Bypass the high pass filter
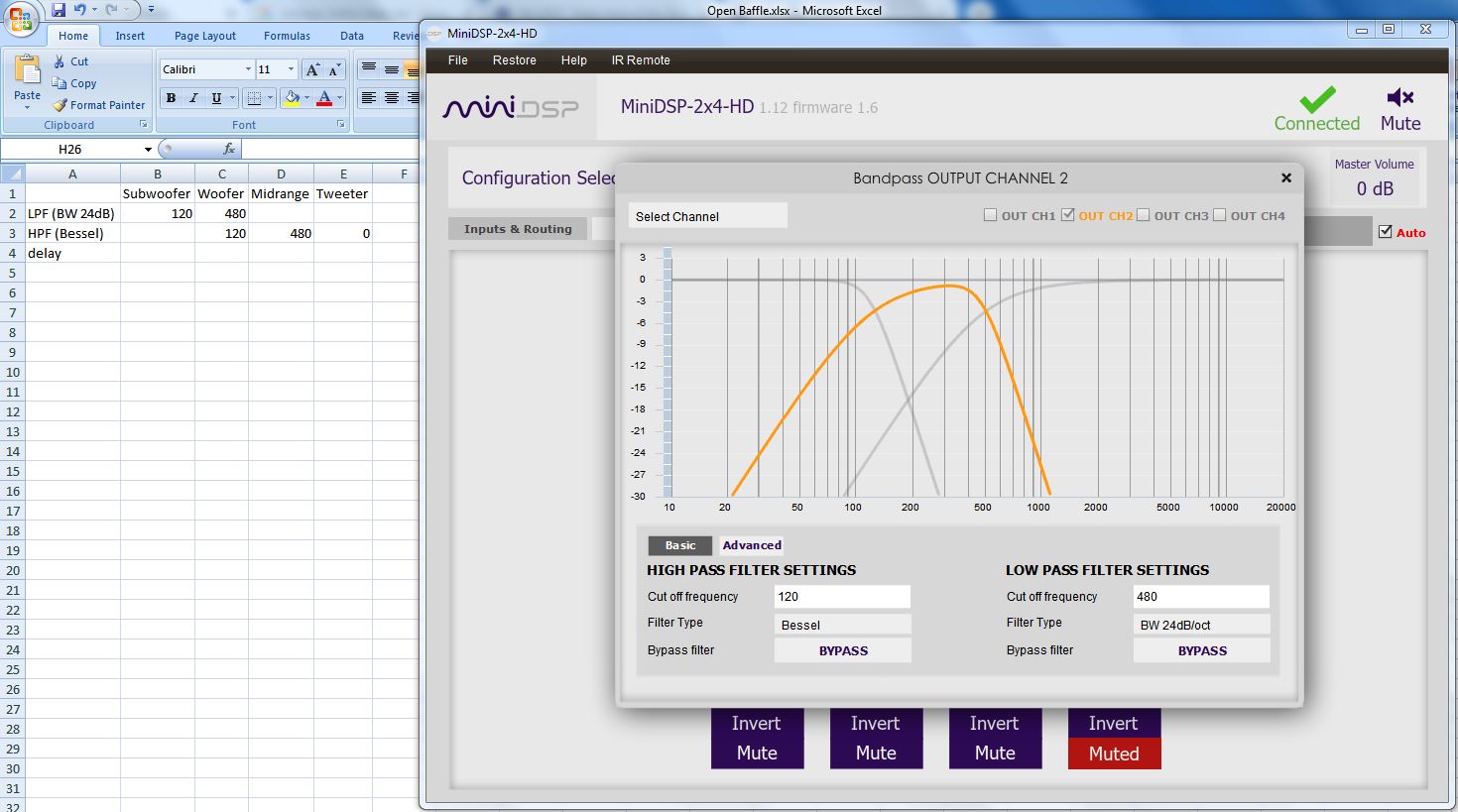 [x=842, y=650]
